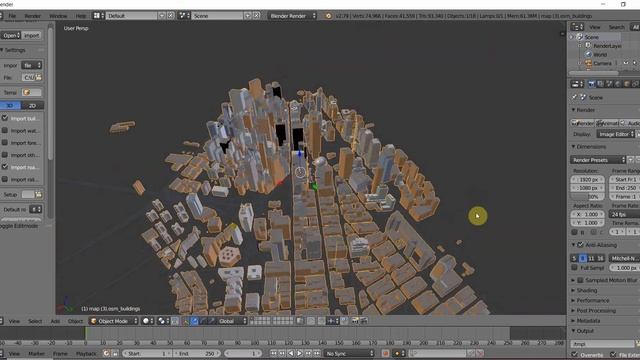Screen dimensions: 640x360
Task: Toggle the Anti-Aliasing checkbox
Action: pyautogui.click(x=580, y=245)
